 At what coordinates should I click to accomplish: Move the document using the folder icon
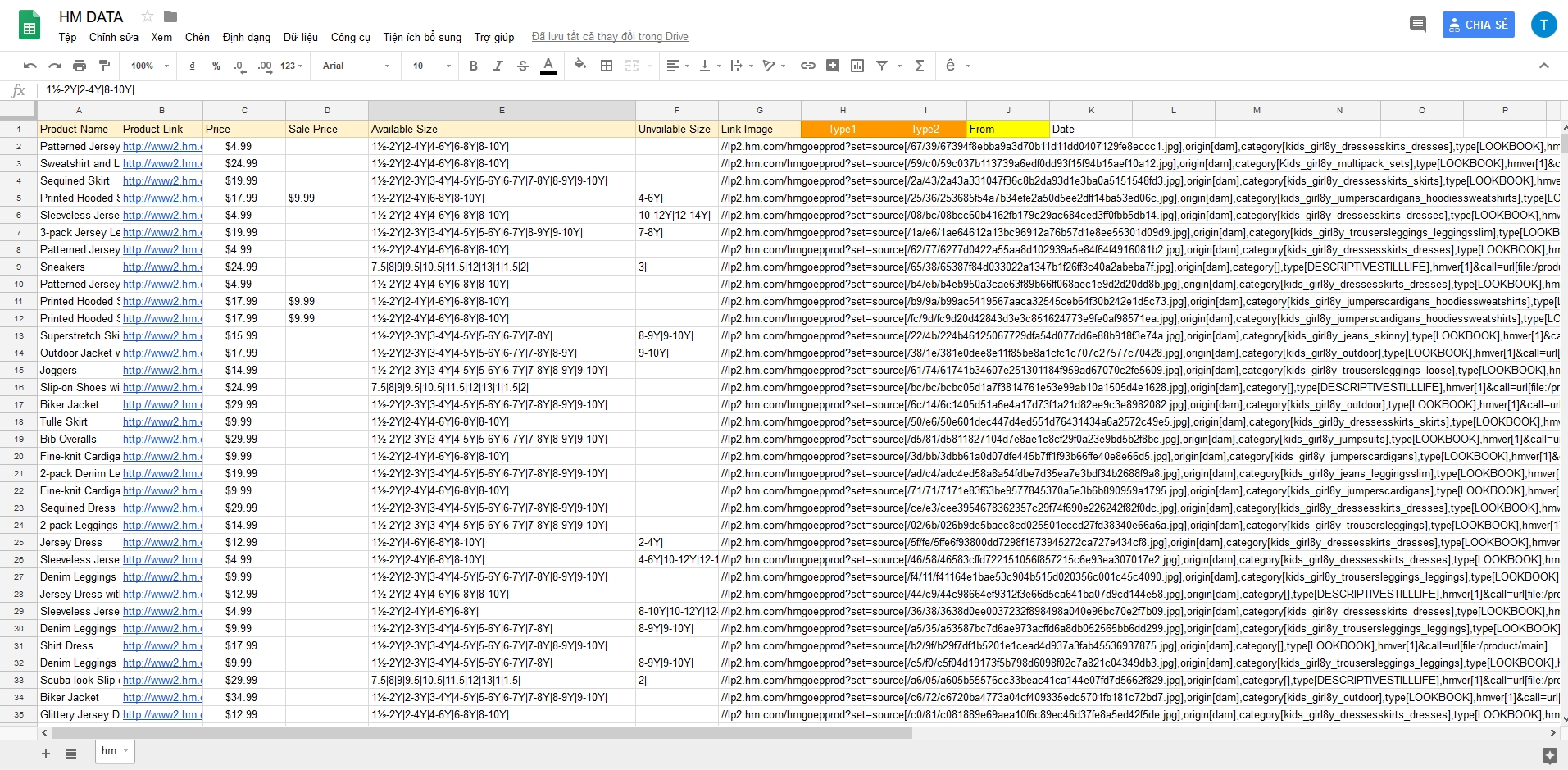170,16
